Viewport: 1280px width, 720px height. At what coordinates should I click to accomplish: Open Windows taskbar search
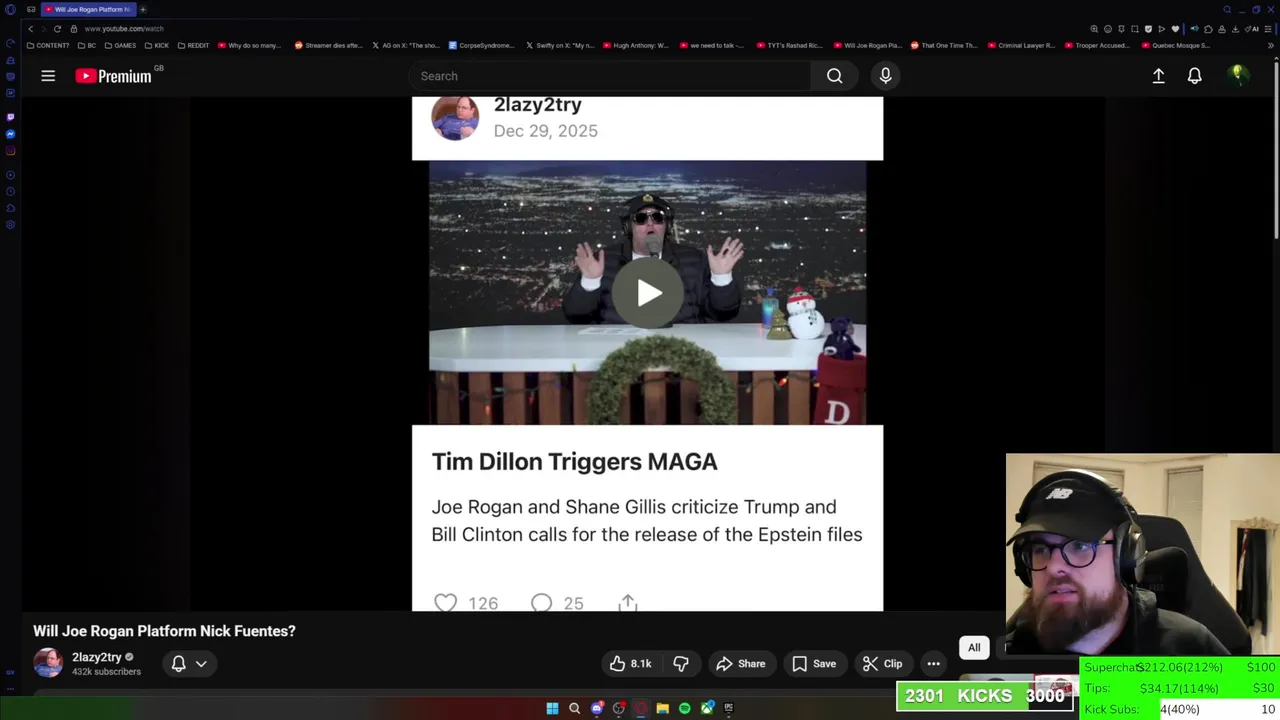(574, 708)
